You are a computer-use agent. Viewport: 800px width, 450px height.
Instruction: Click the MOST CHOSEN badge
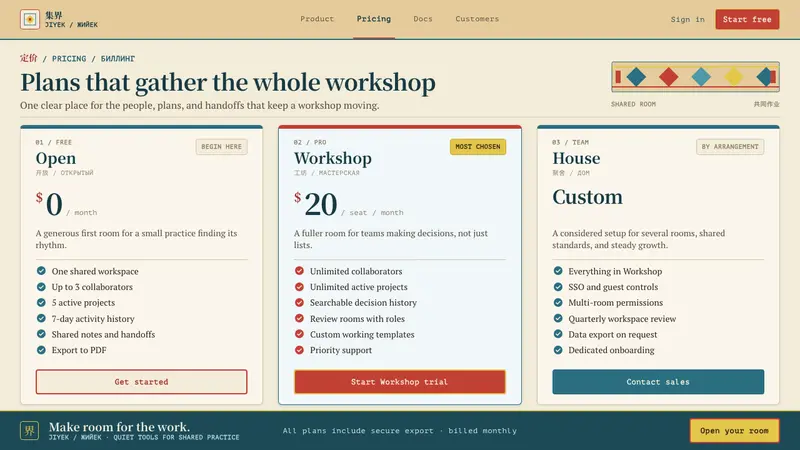tap(478, 146)
